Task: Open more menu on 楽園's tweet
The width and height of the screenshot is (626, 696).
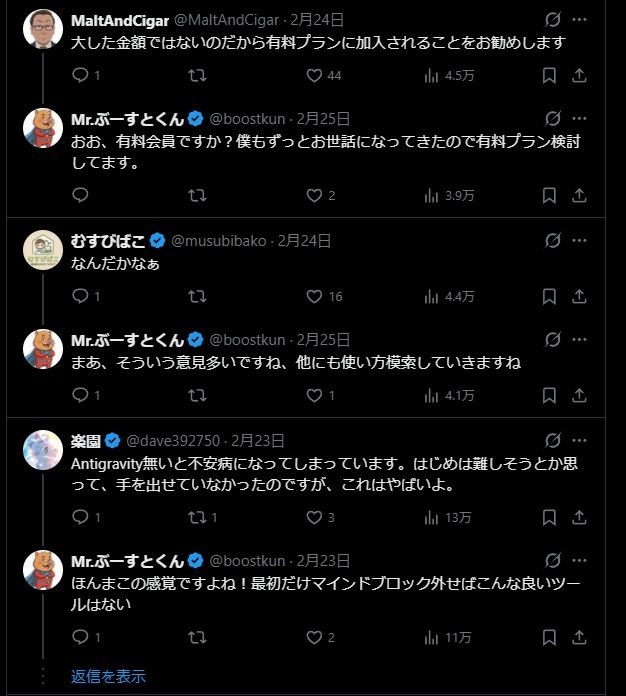Action: tap(579, 441)
